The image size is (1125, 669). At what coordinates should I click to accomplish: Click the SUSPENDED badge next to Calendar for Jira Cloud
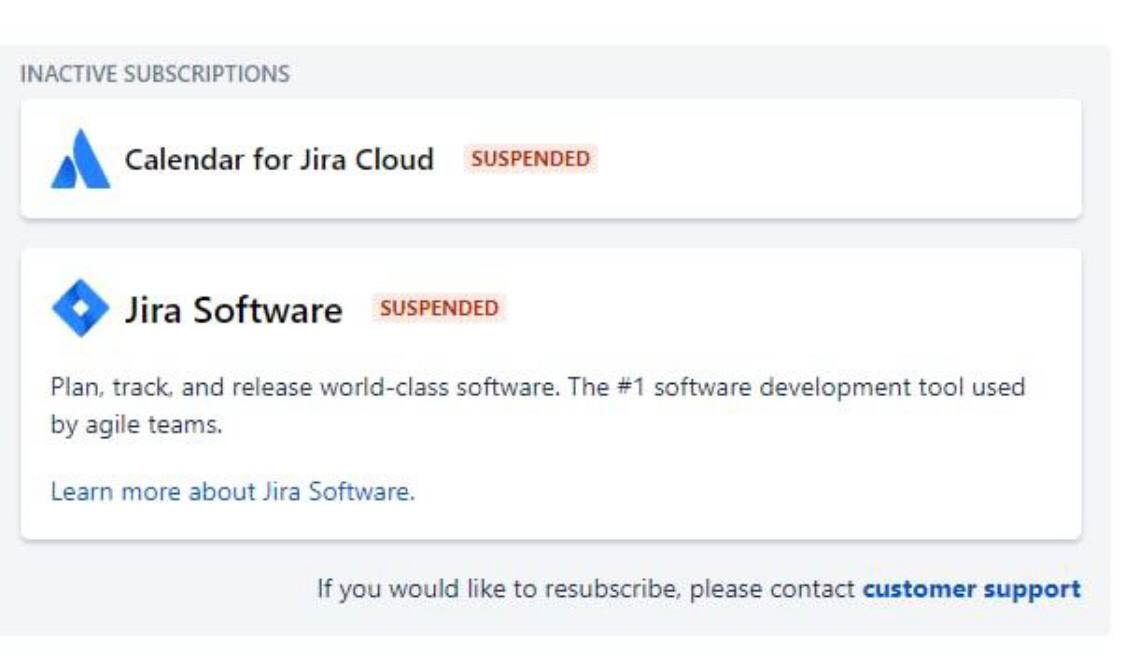530,159
